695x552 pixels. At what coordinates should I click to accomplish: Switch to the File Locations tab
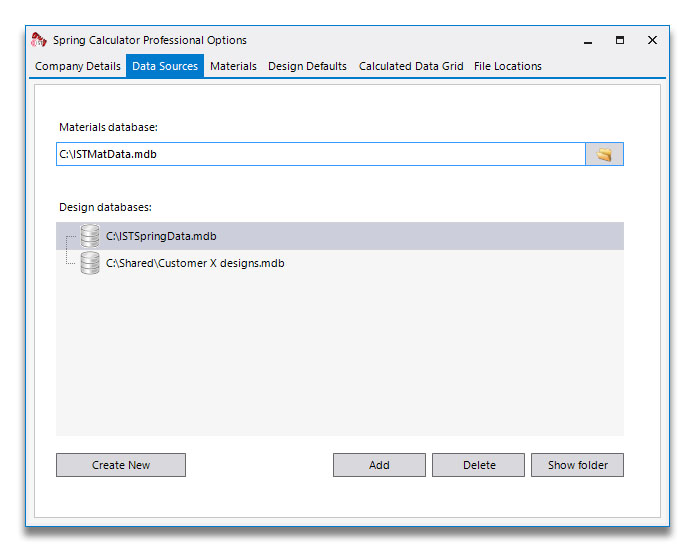[x=508, y=66]
